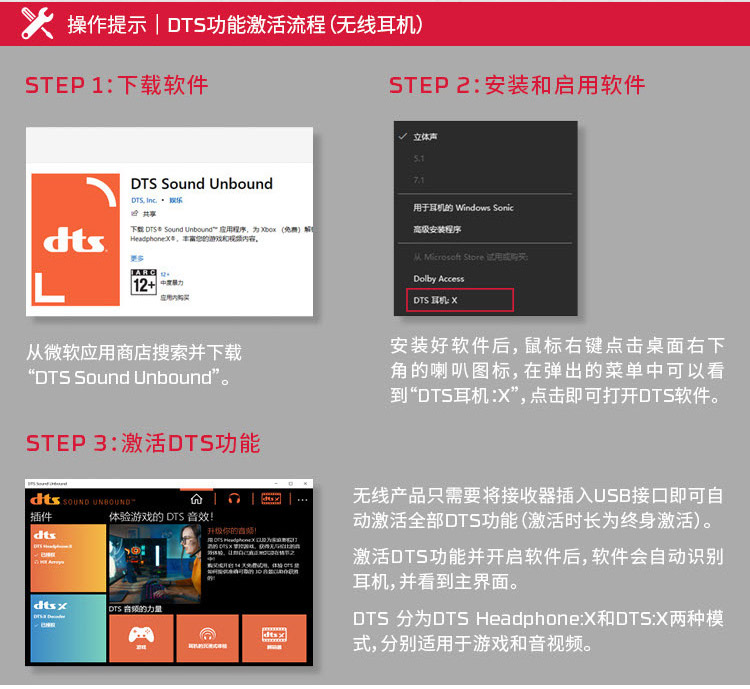Click the 插件 heading in DTS app

click(x=41, y=517)
